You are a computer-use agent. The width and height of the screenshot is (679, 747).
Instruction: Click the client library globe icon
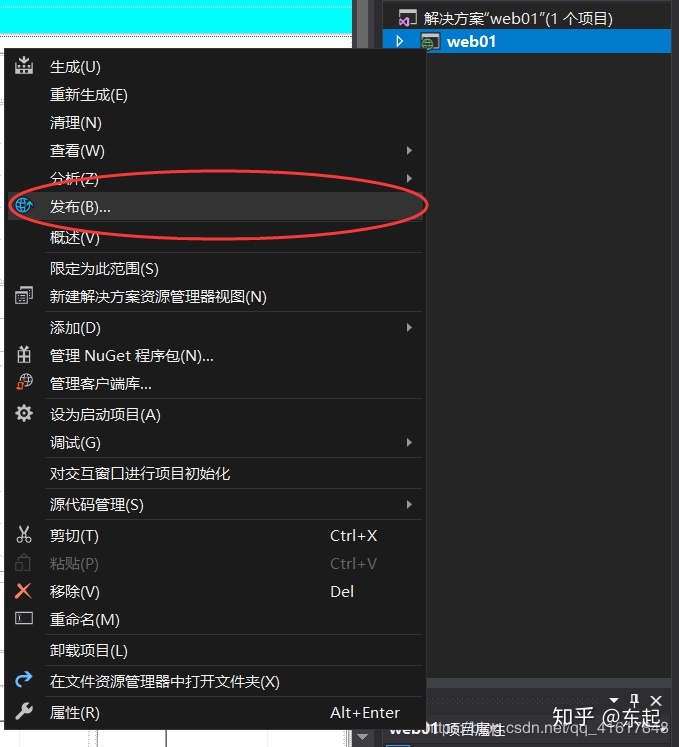coord(24,382)
